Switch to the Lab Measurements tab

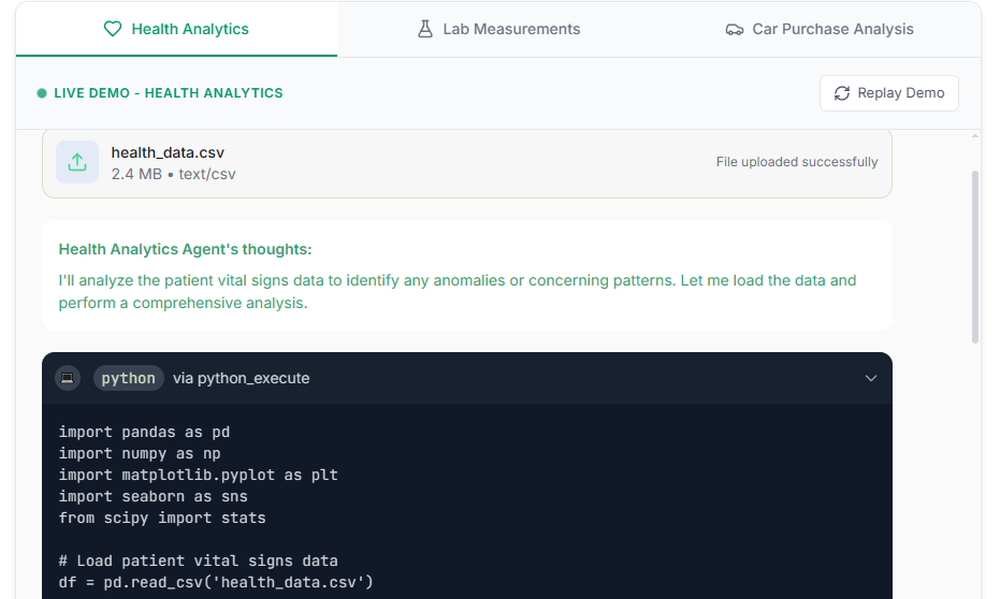click(510, 29)
